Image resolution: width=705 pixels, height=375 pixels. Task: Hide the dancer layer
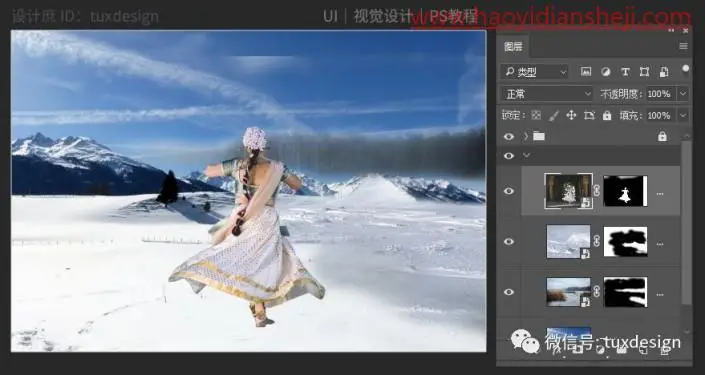509,191
